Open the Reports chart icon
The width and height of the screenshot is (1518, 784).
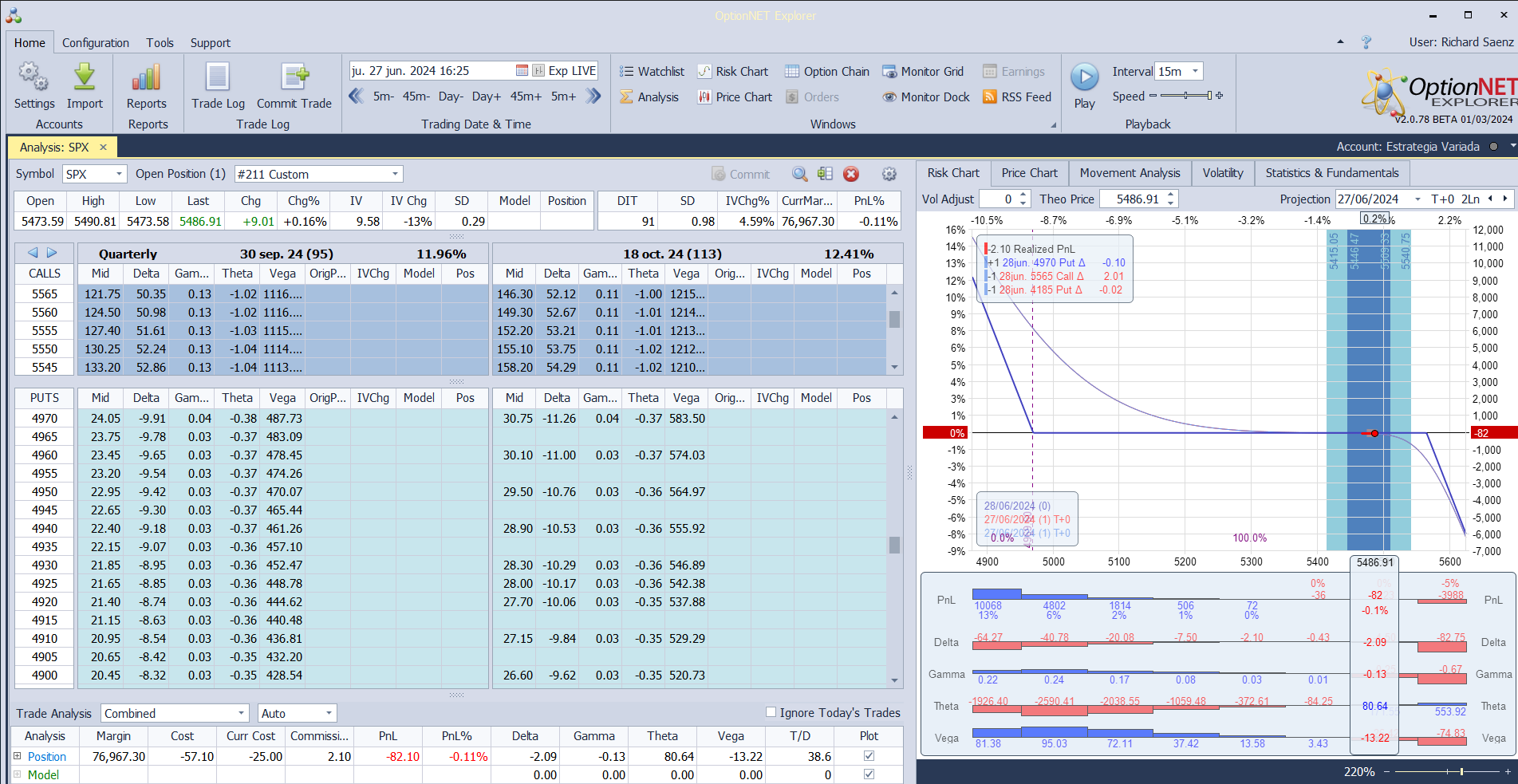pyautogui.click(x=147, y=78)
